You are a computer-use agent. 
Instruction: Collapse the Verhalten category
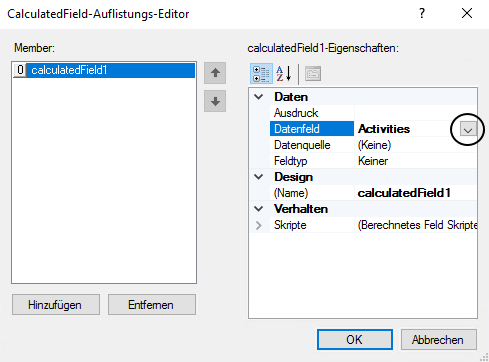[x=259, y=209]
